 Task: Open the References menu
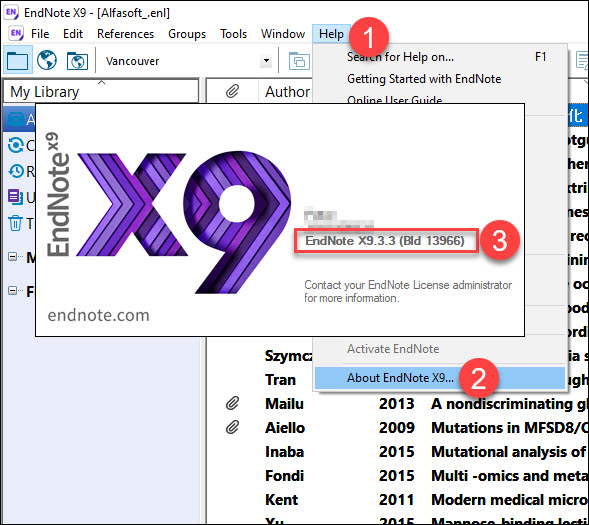(125, 34)
